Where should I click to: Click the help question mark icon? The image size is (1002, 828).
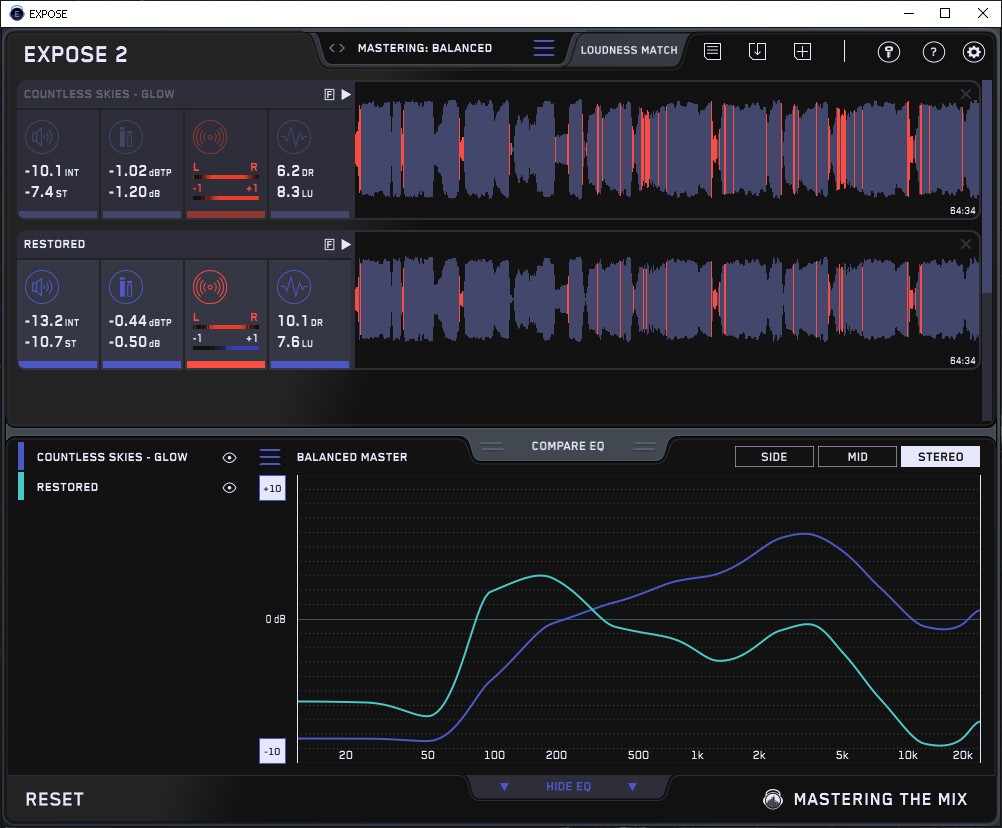[x=933, y=52]
